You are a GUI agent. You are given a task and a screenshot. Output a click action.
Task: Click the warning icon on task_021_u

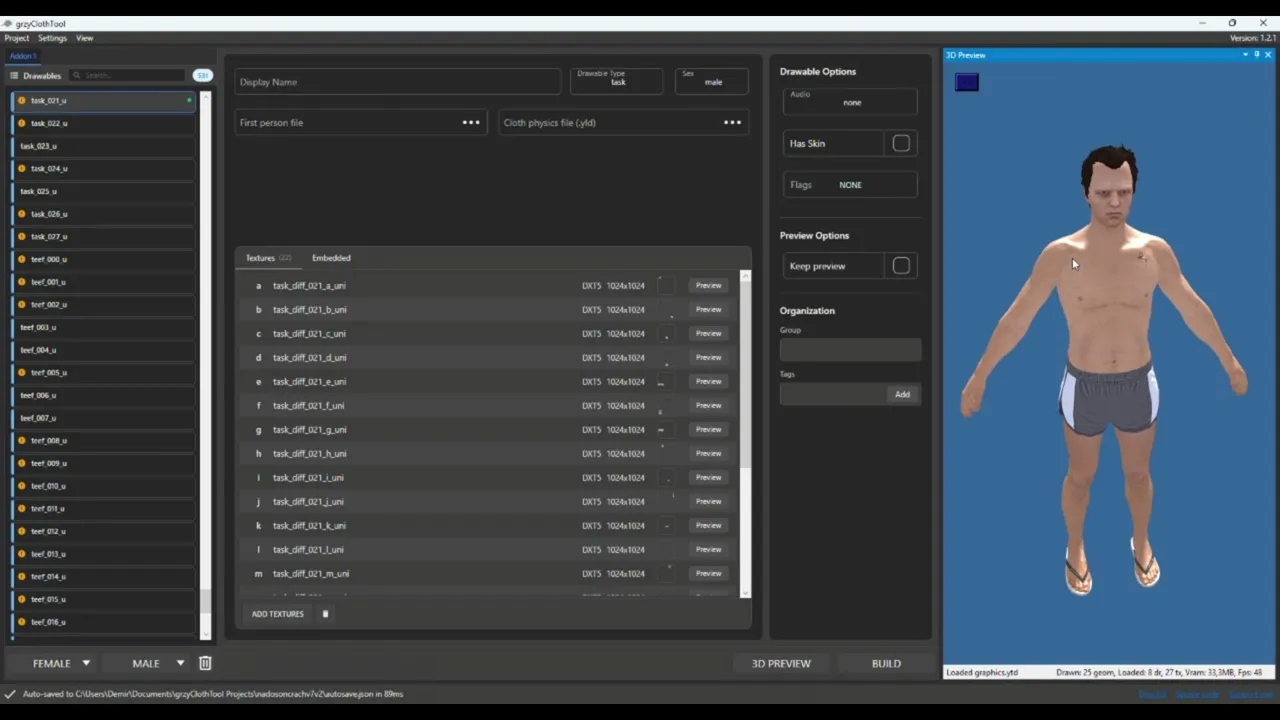pyautogui.click(x=22, y=101)
